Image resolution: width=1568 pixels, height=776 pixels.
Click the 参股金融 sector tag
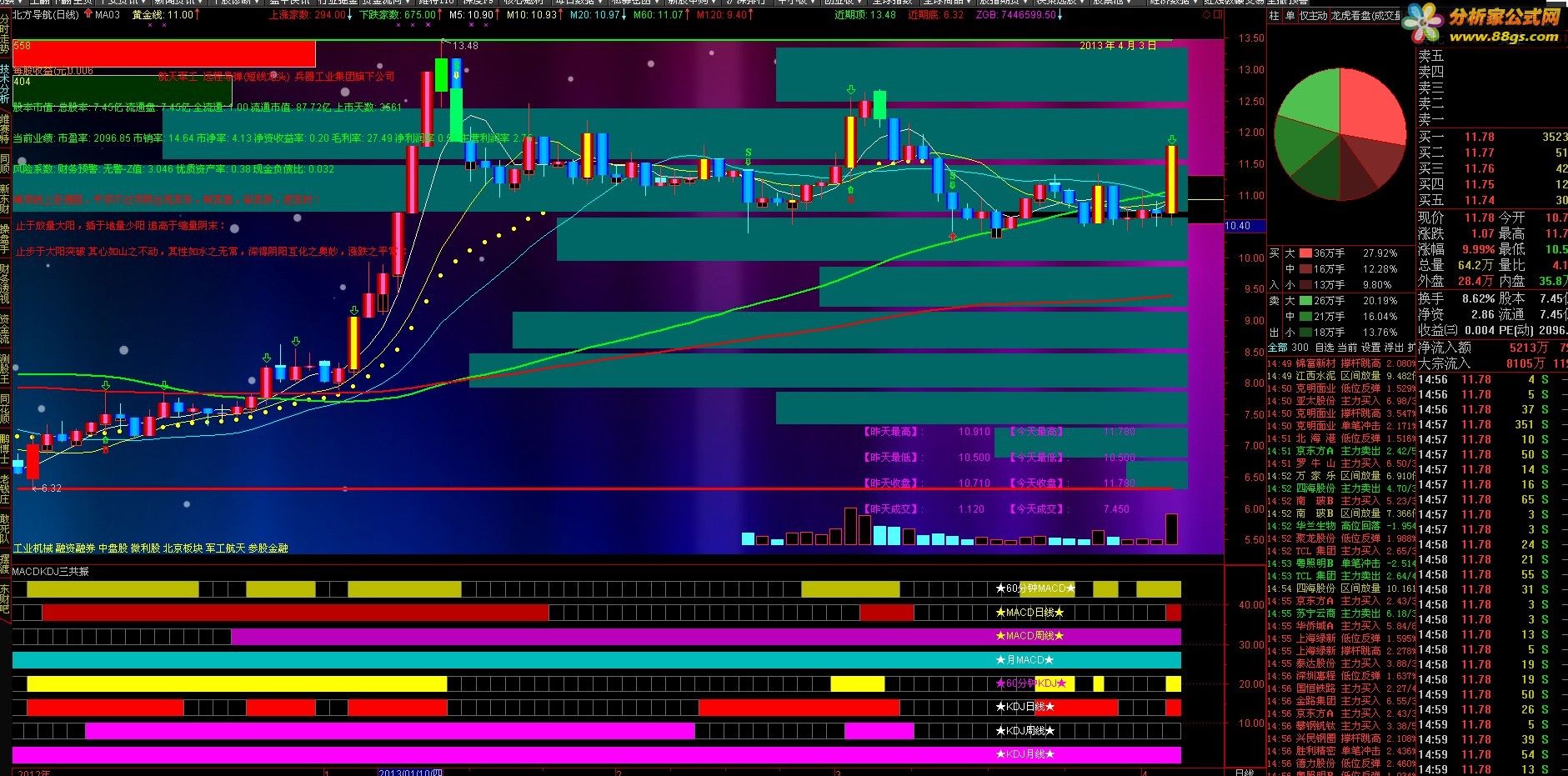(268, 548)
